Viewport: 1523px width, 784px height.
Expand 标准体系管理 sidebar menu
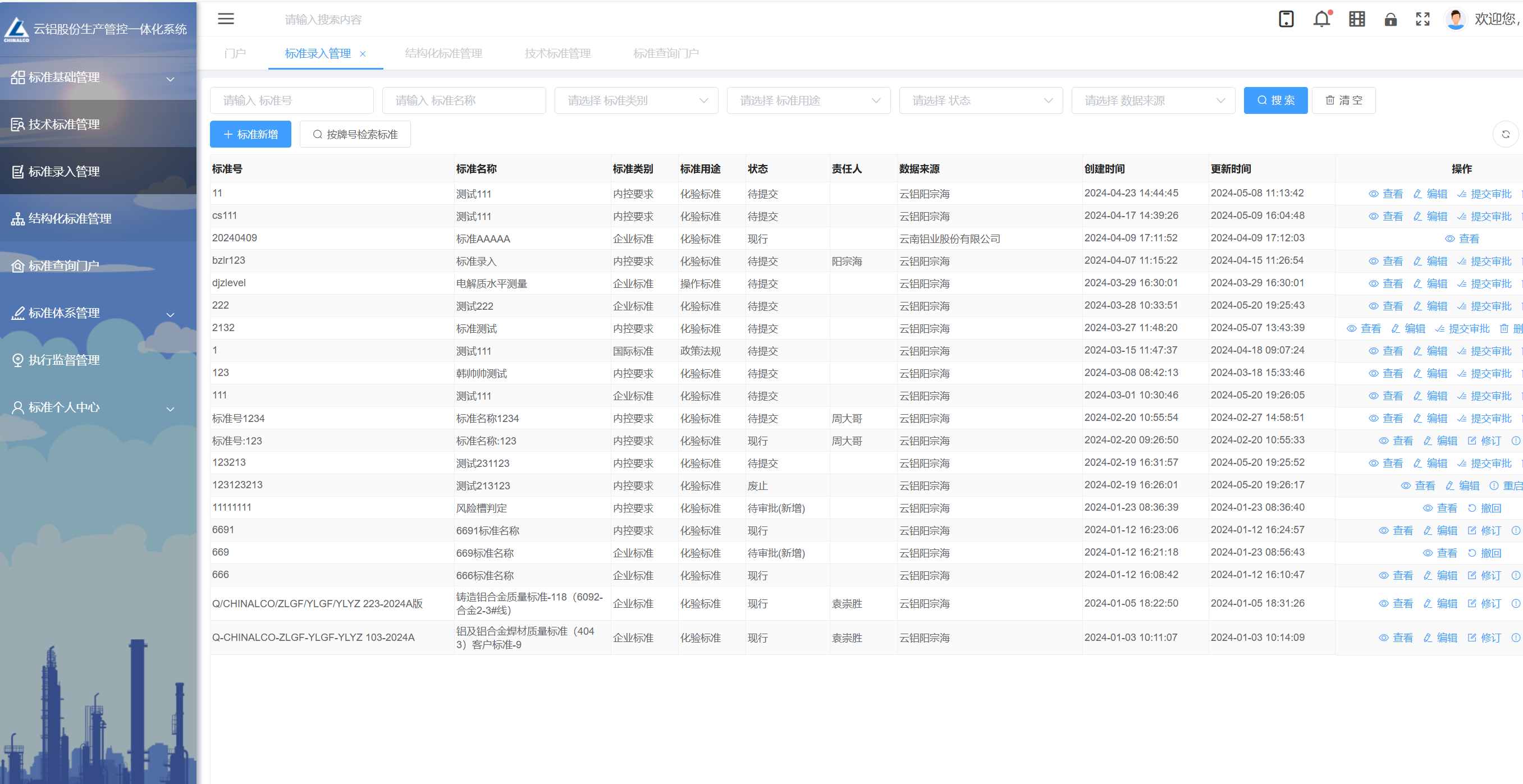[x=98, y=313]
